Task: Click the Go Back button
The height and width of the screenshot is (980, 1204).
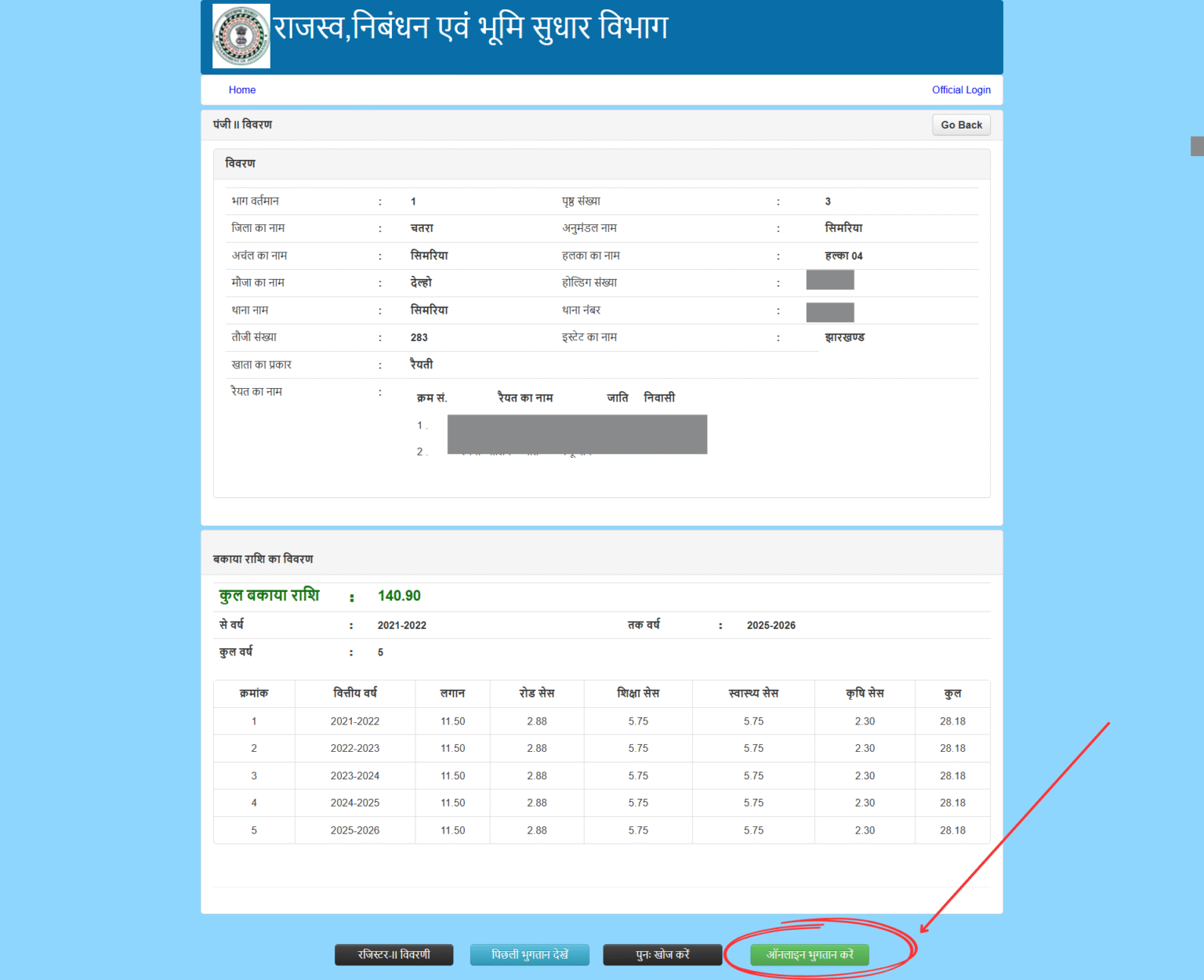Action: (x=961, y=124)
